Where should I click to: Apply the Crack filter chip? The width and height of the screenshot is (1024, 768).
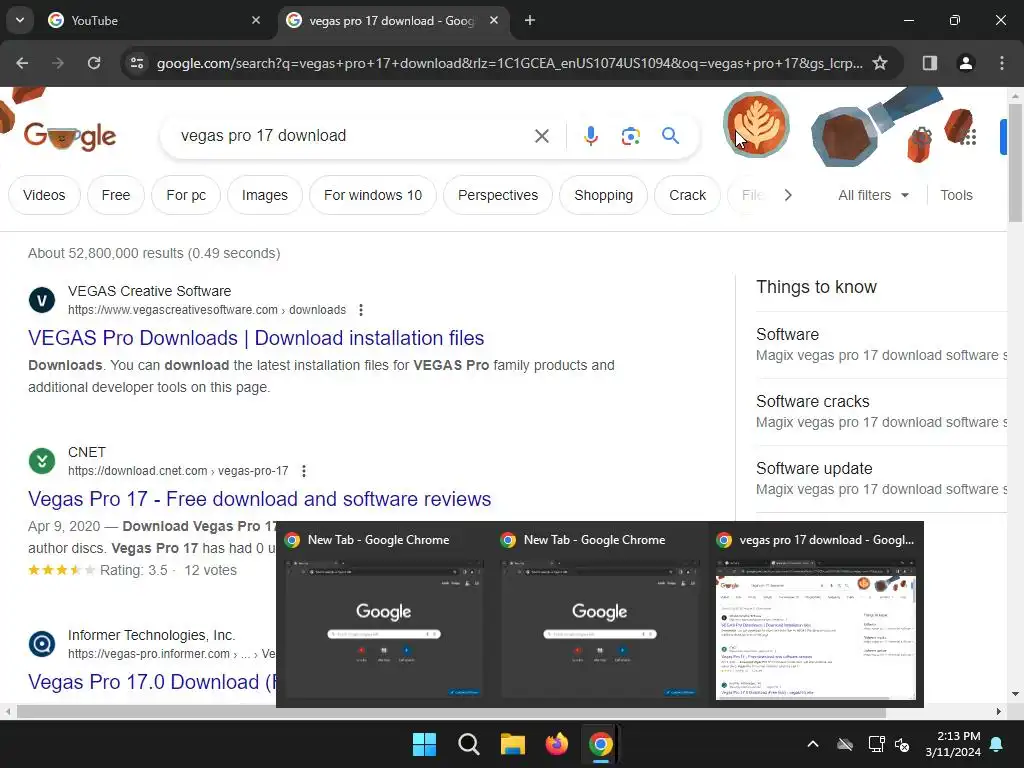687,195
